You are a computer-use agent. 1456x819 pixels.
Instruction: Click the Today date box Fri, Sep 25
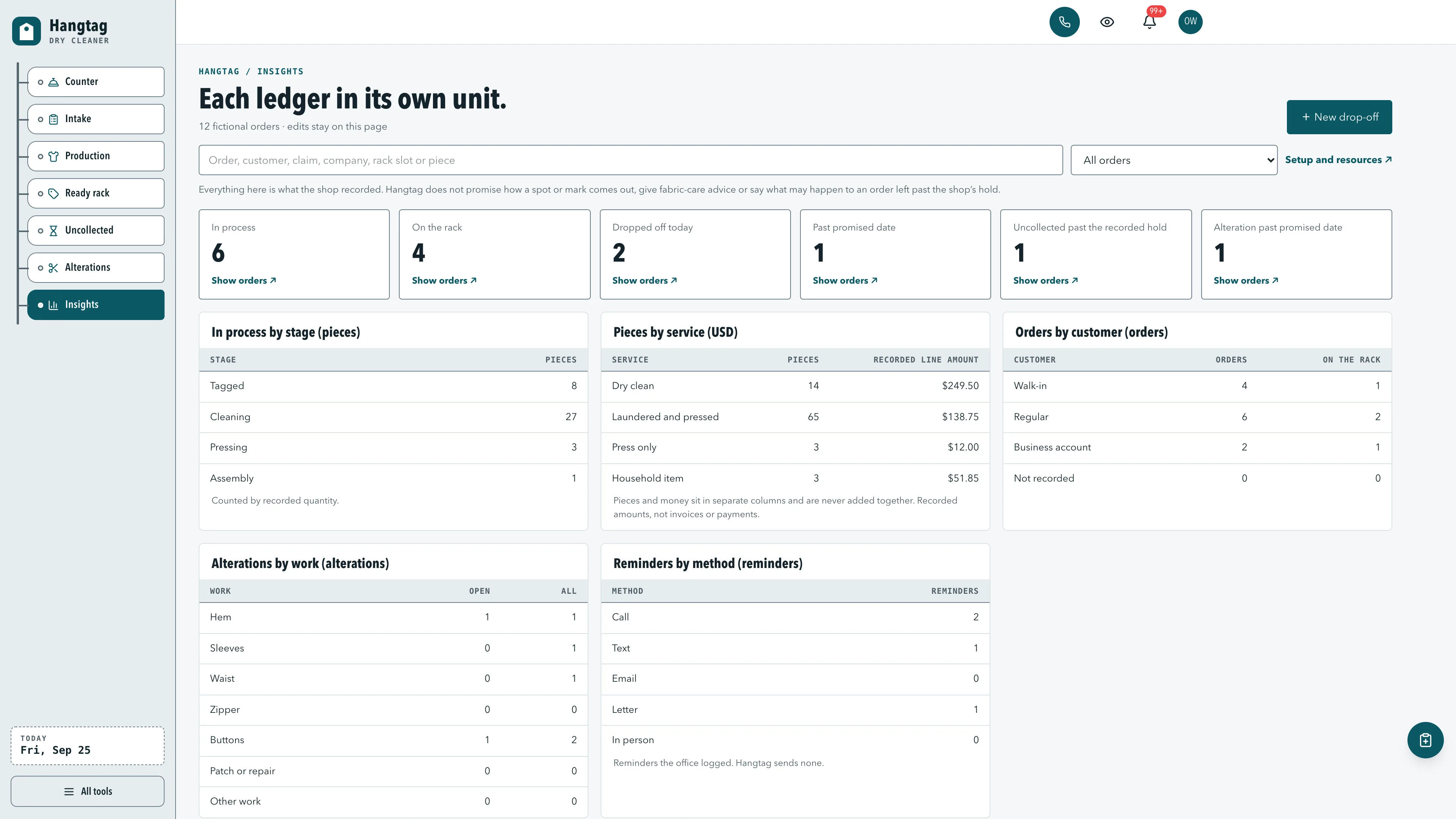click(x=88, y=745)
